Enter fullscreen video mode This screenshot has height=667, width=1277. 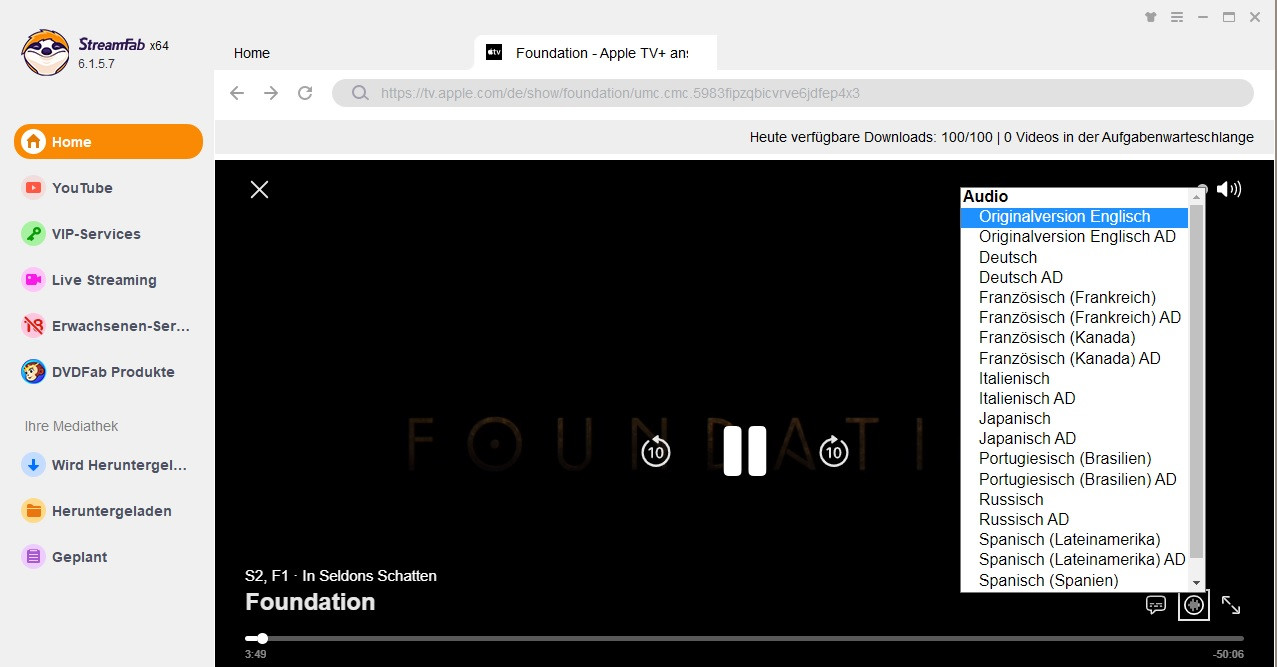pos(1231,605)
